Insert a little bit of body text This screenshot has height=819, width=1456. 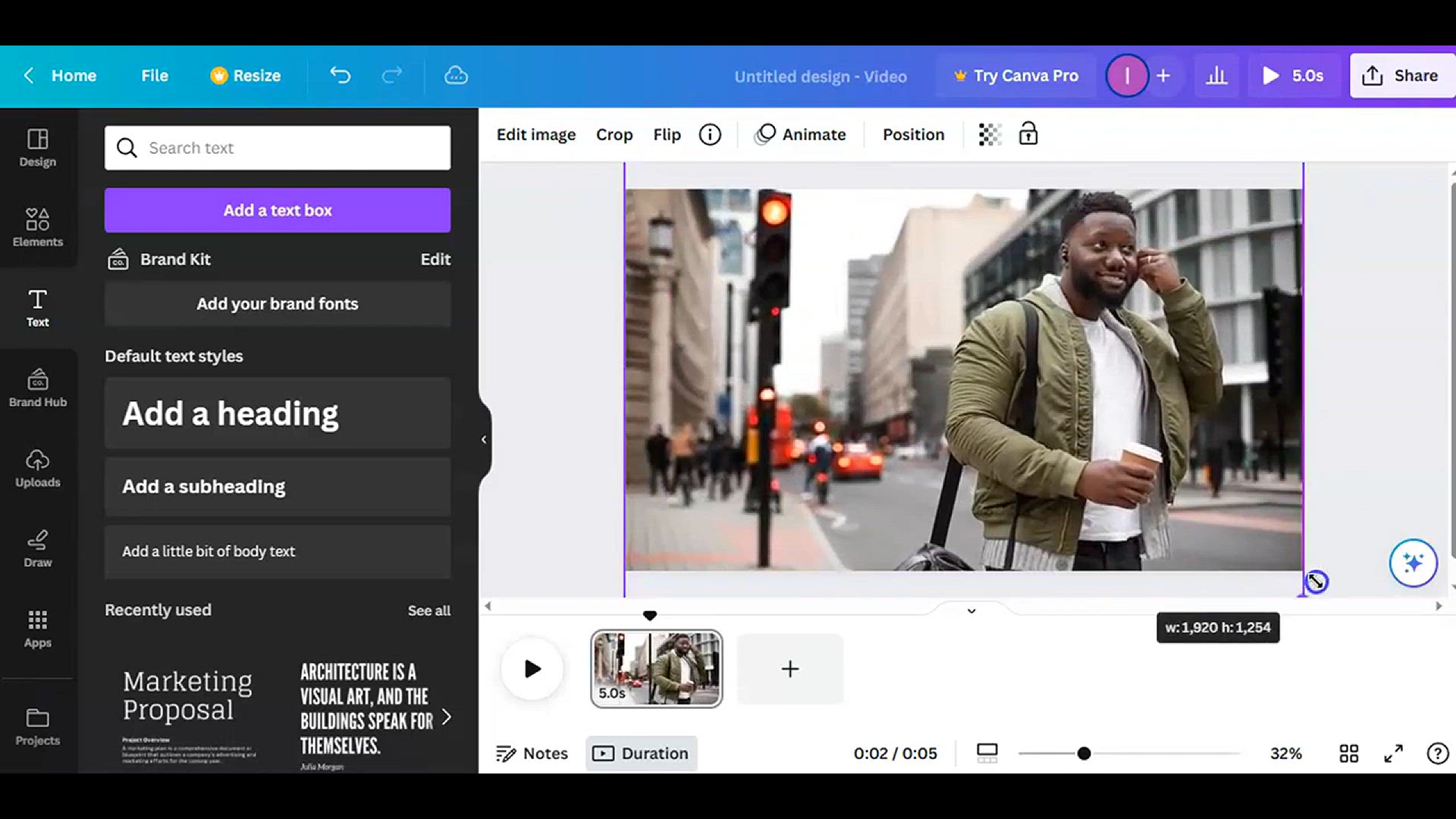[x=278, y=551]
